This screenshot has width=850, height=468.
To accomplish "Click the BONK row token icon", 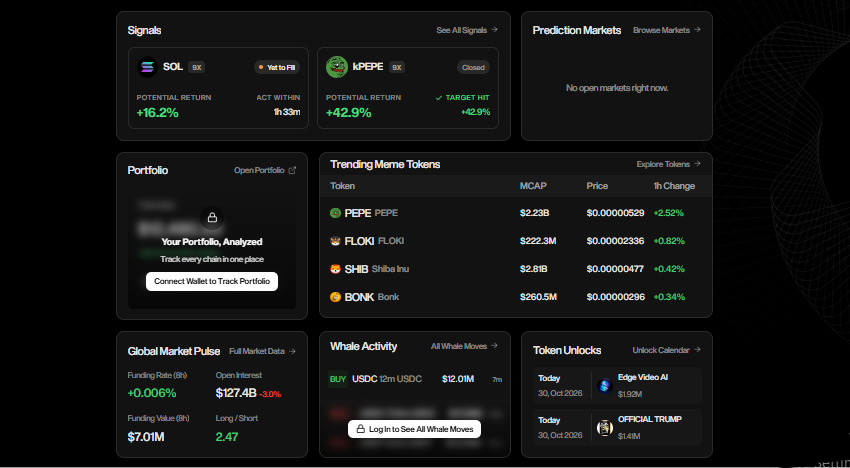I will coord(335,297).
